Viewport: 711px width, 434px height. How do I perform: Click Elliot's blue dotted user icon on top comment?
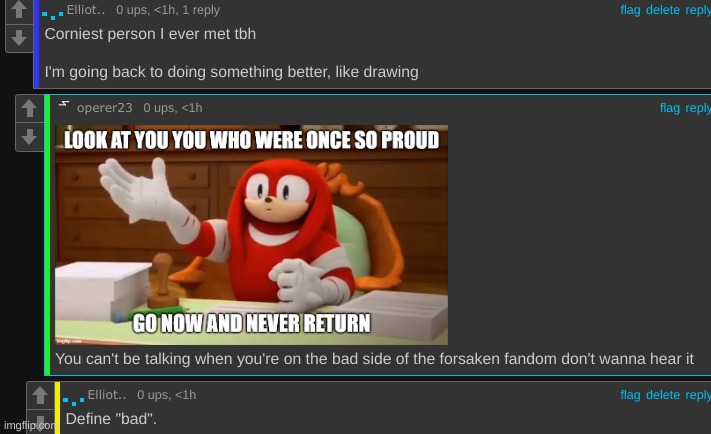(x=52, y=15)
